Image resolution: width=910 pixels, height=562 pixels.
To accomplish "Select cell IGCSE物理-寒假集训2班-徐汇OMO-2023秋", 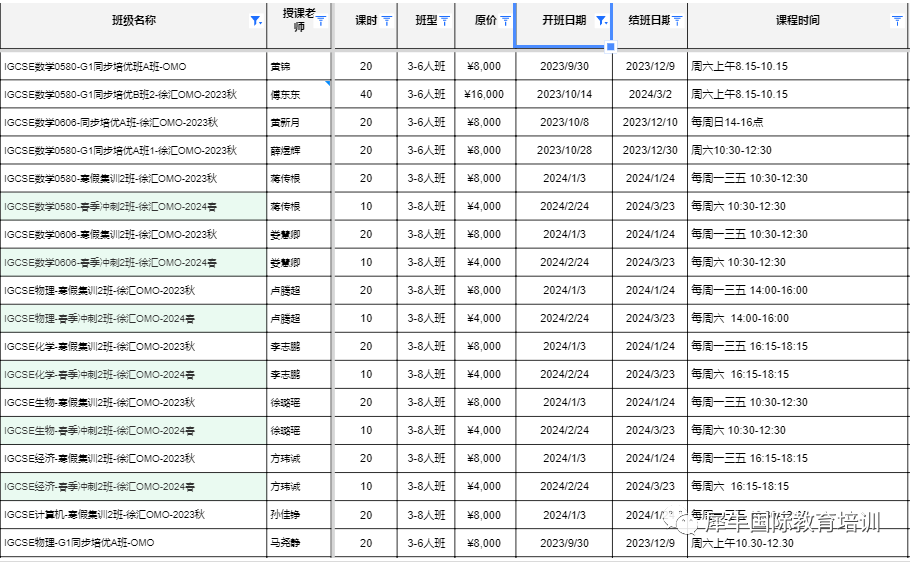I will [x=133, y=290].
